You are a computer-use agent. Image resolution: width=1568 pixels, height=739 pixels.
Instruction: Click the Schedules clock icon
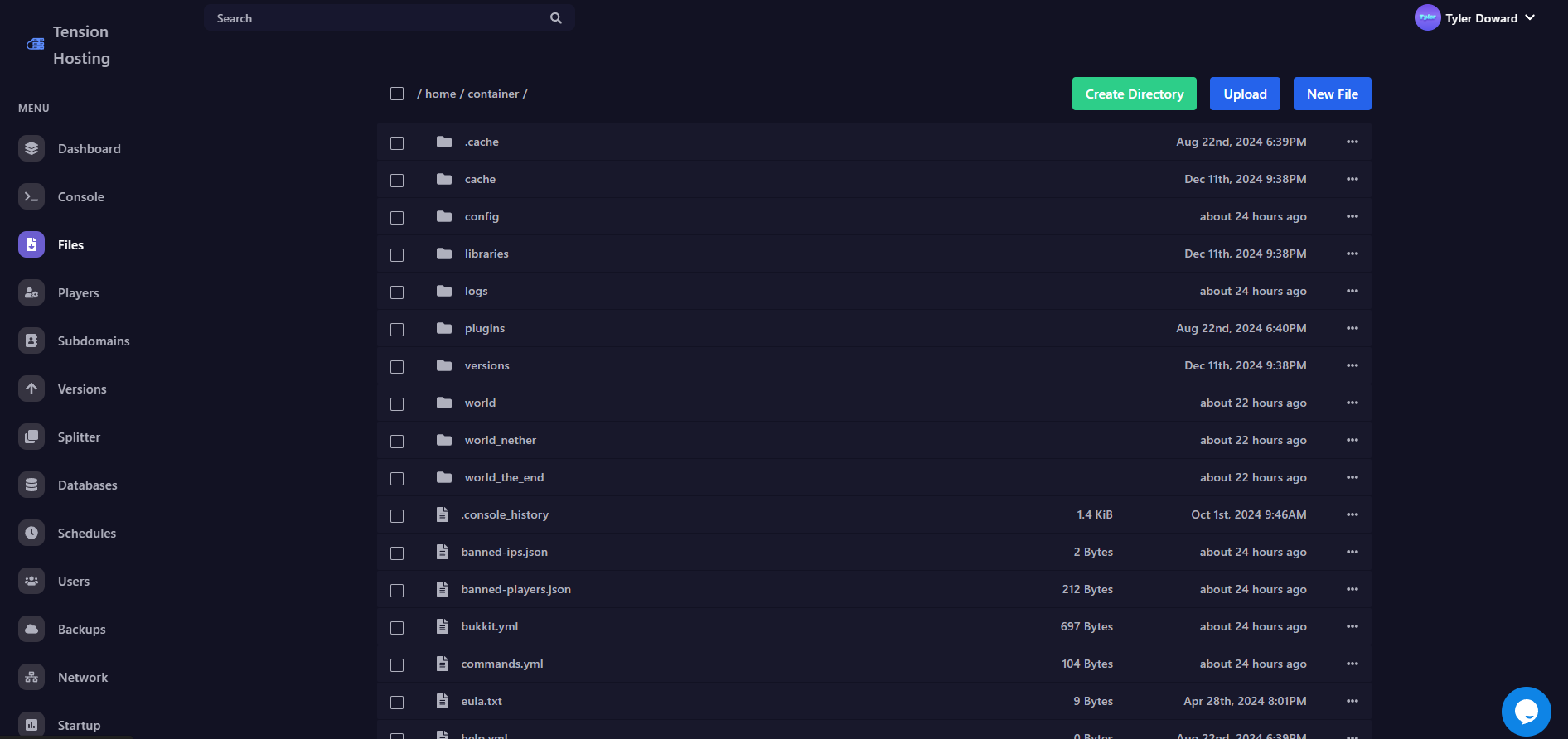pos(31,533)
